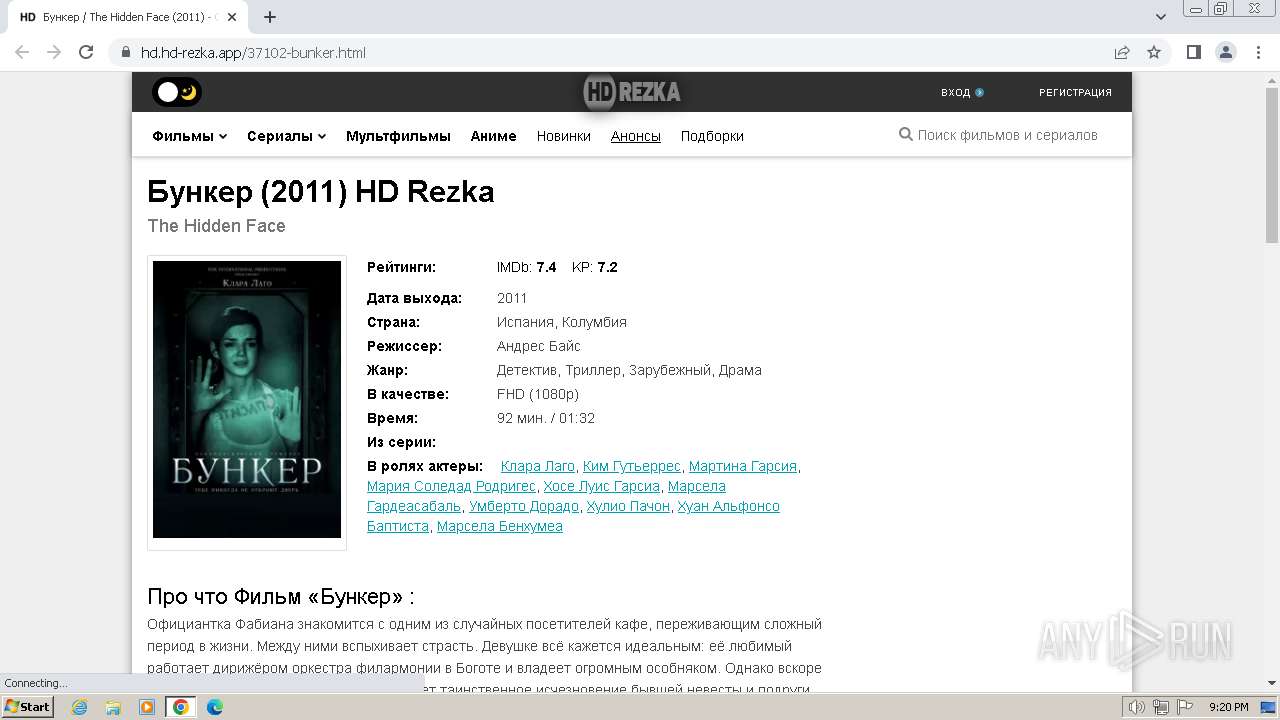Open actor Умберто Дорадо's page
Screen dimensions: 1280x720
pos(523,506)
